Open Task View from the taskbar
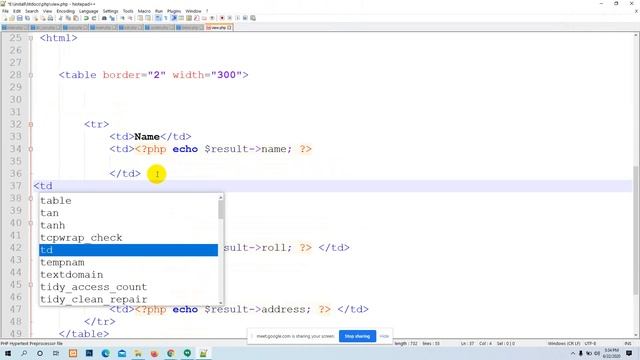 56,353
